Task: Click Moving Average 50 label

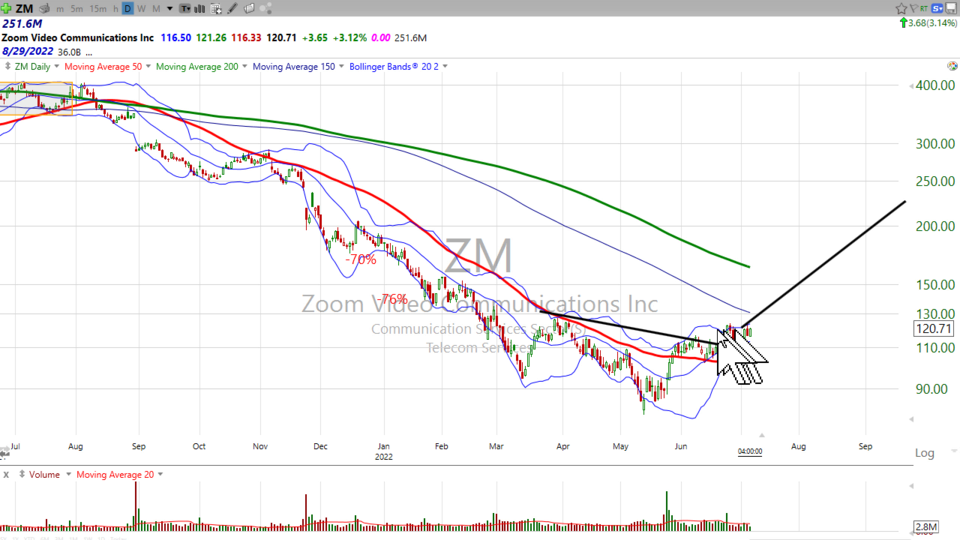Action: coord(103,66)
